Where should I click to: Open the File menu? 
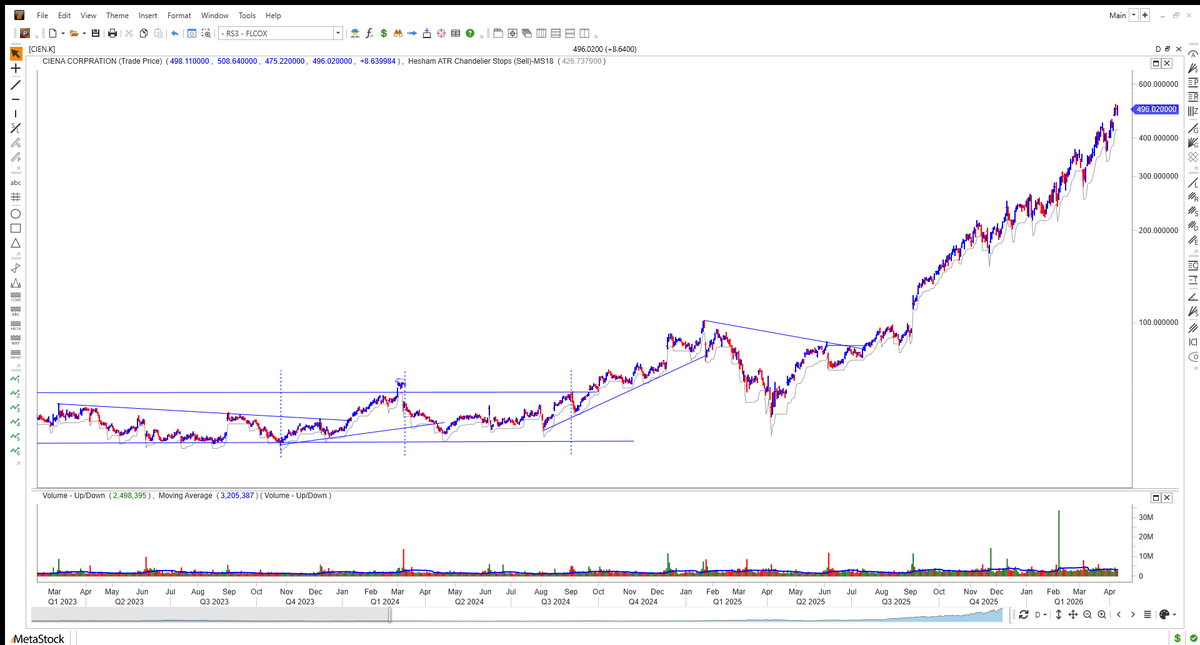[42, 16]
